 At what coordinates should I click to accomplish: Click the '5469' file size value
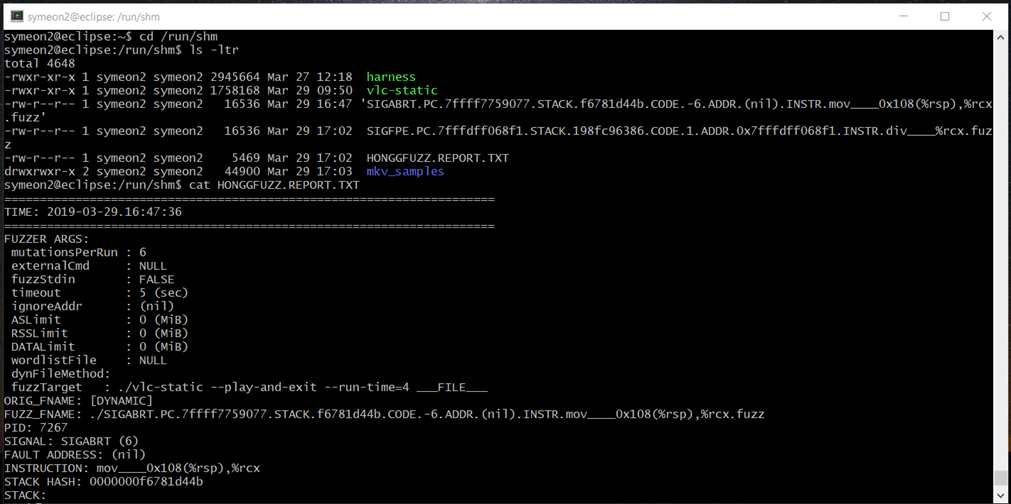[x=246, y=159]
